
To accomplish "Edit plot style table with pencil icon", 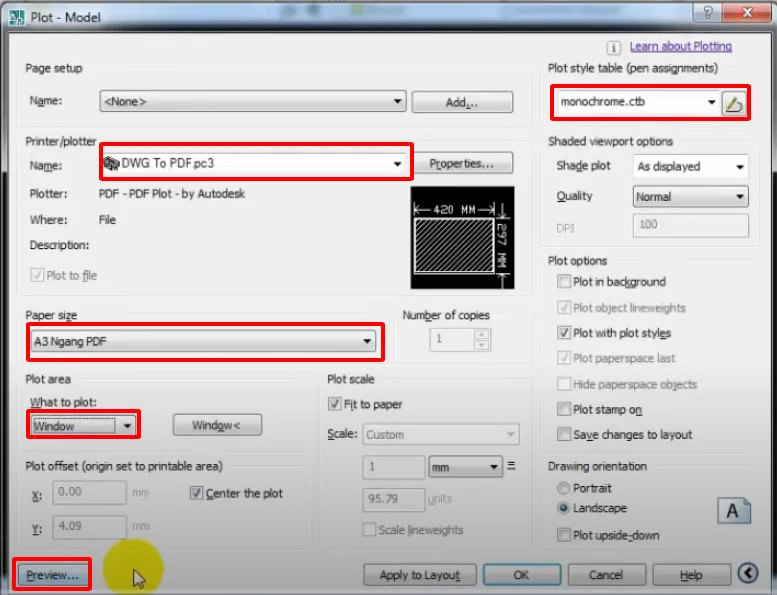I will click(734, 103).
